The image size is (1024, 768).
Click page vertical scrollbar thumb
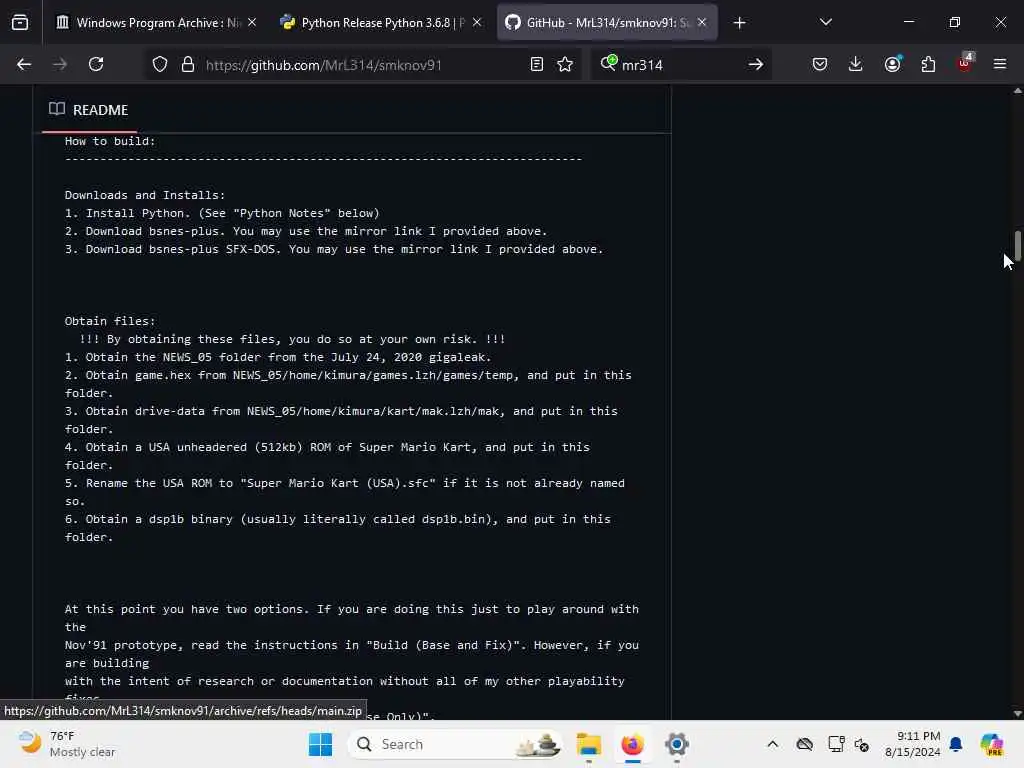point(1017,245)
